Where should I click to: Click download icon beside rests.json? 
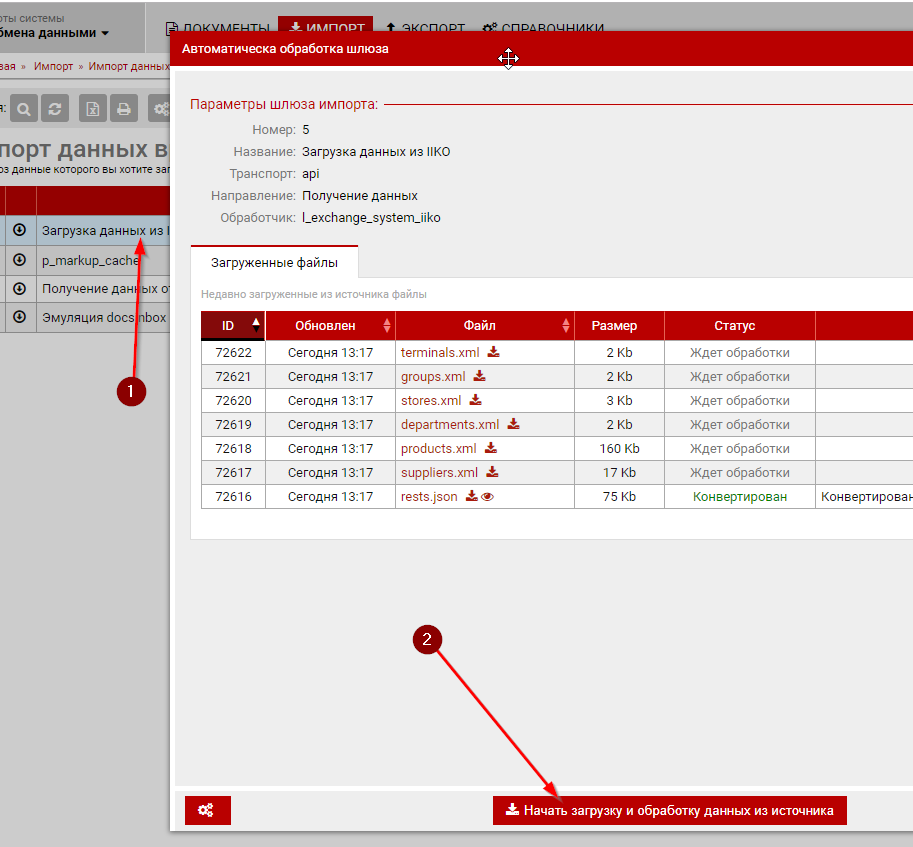471,496
